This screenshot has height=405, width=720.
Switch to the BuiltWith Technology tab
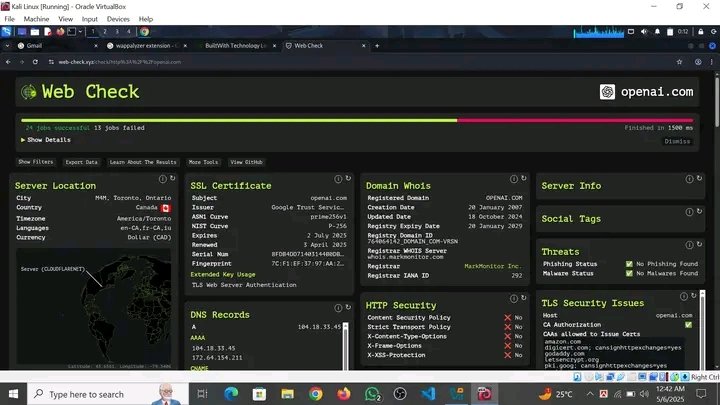(x=235, y=46)
